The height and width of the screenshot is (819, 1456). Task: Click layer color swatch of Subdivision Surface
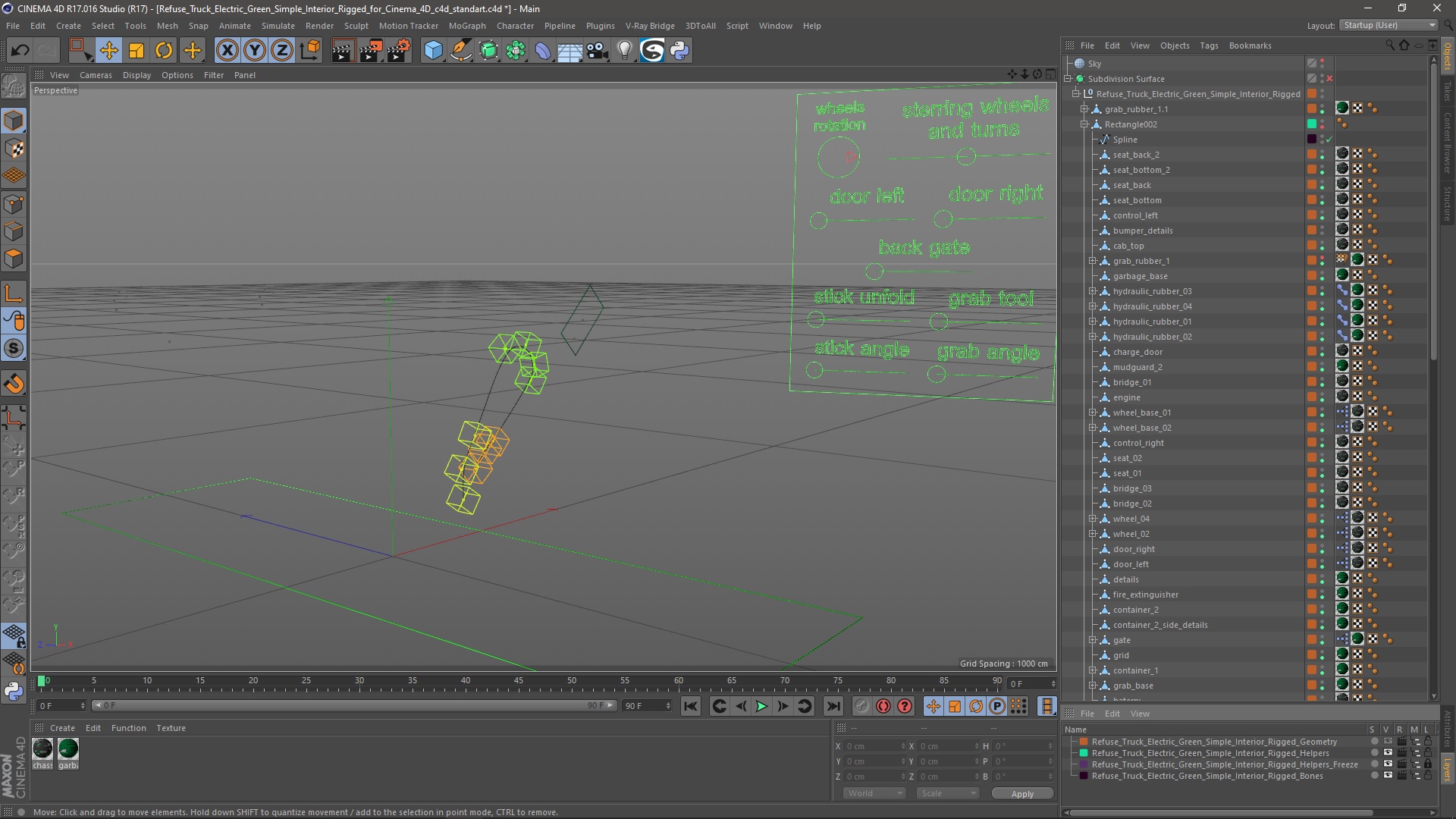[x=1311, y=79]
